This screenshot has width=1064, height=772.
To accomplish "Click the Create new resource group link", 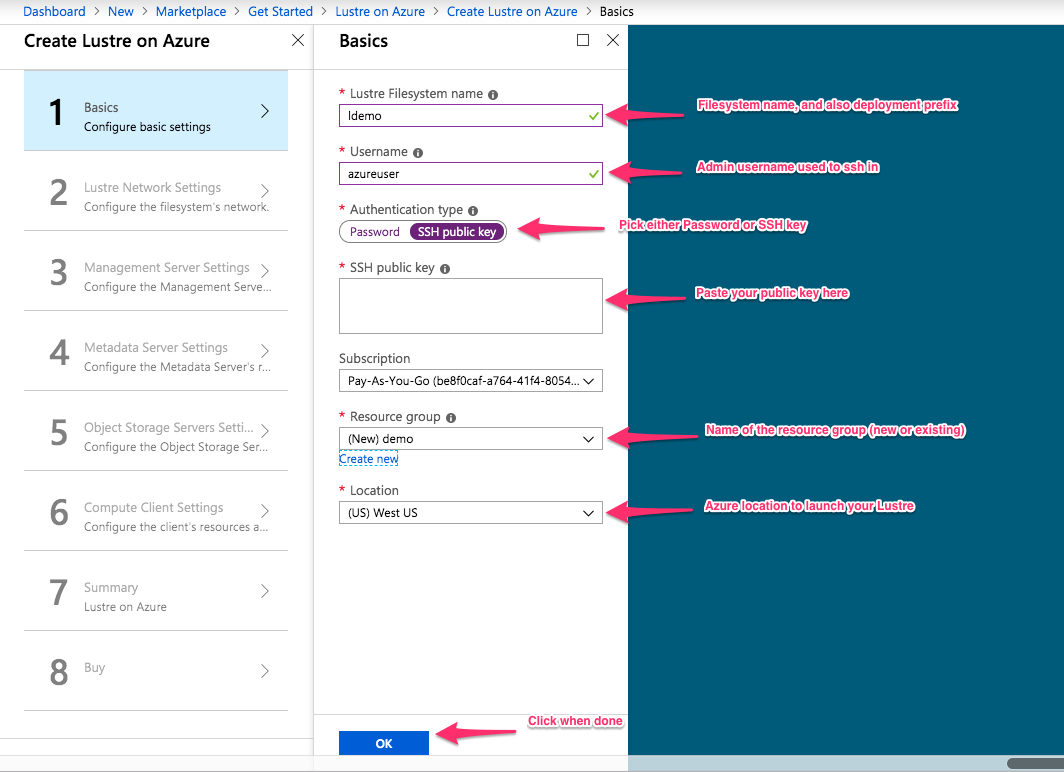I will (x=368, y=459).
